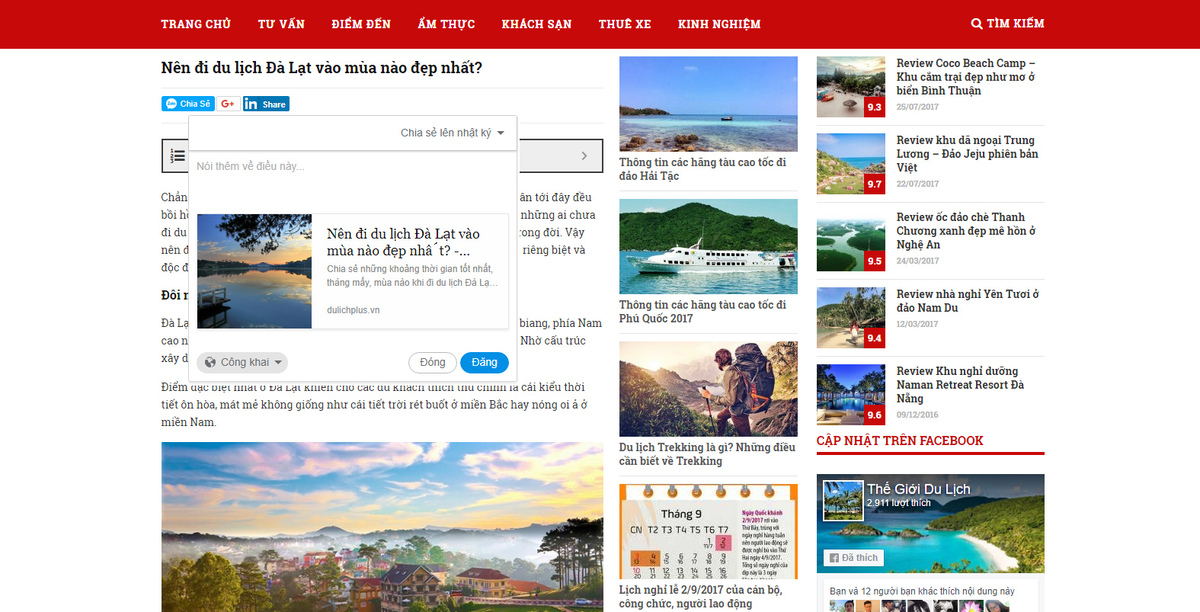This screenshot has width=1200, height=612.
Task: Open the KINH NGHIỆM menu item
Action: (x=719, y=24)
